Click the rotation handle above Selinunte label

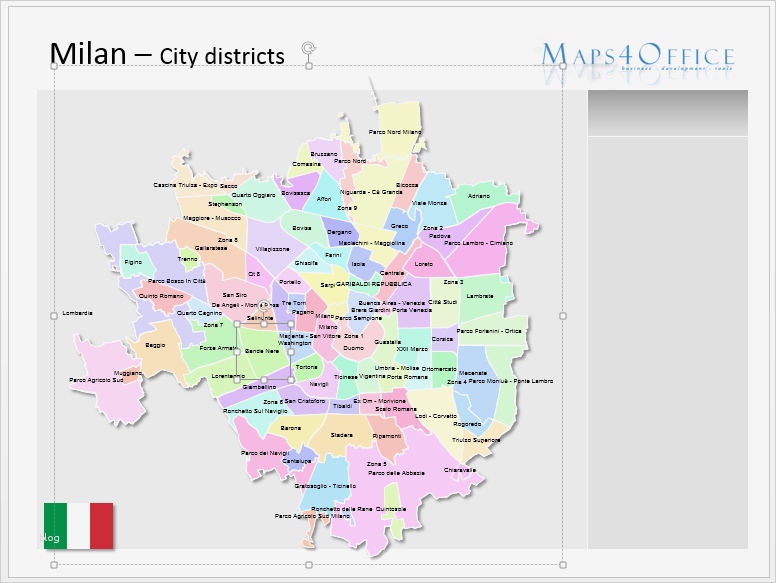click(x=264, y=305)
